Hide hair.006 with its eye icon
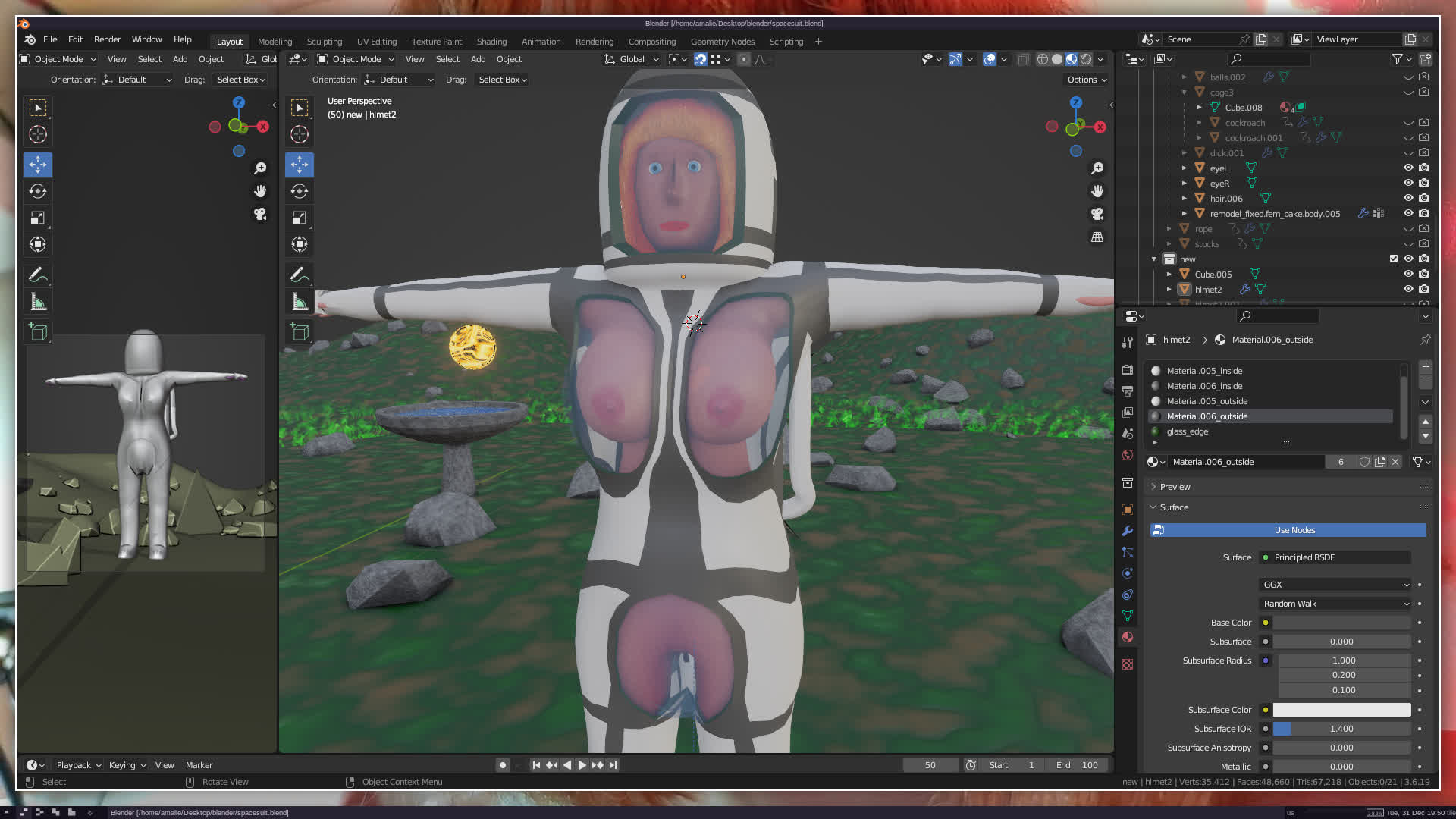The height and width of the screenshot is (819, 1456). (x=1407, y=199)
